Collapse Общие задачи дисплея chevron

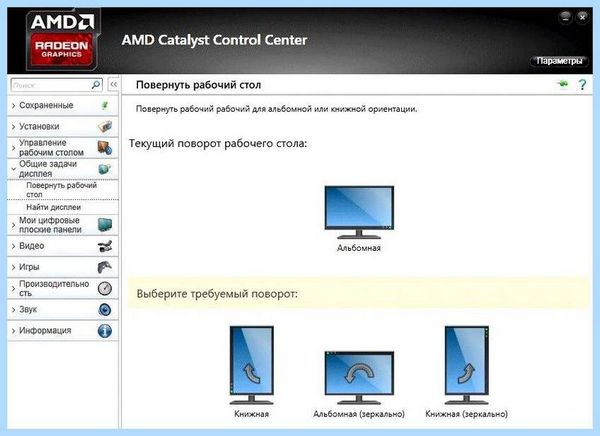pyautogui.click(x=13, y=169)
